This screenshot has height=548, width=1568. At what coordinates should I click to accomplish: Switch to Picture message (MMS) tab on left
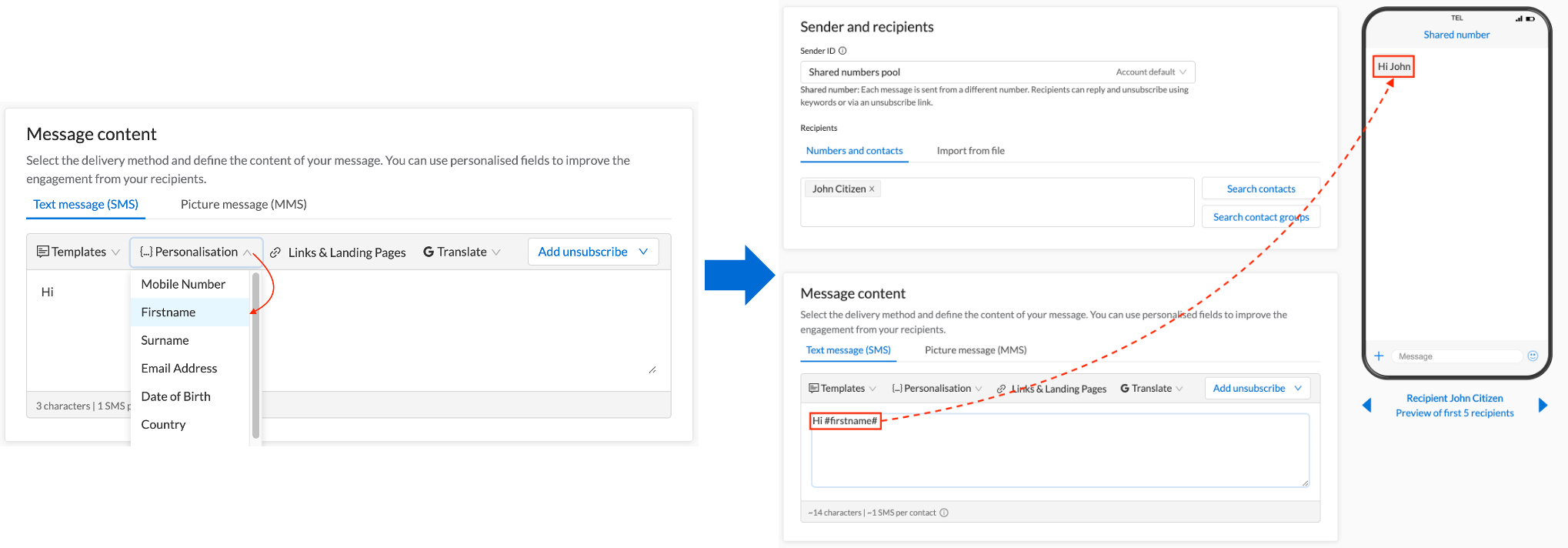pos(244,204)
